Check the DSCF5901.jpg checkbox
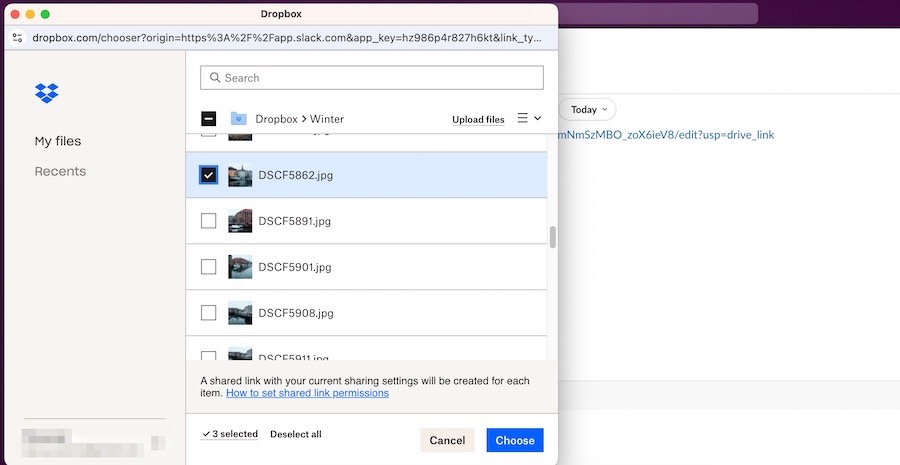The width and height of the screenshot is (900, 465). (x=208, y=267)
